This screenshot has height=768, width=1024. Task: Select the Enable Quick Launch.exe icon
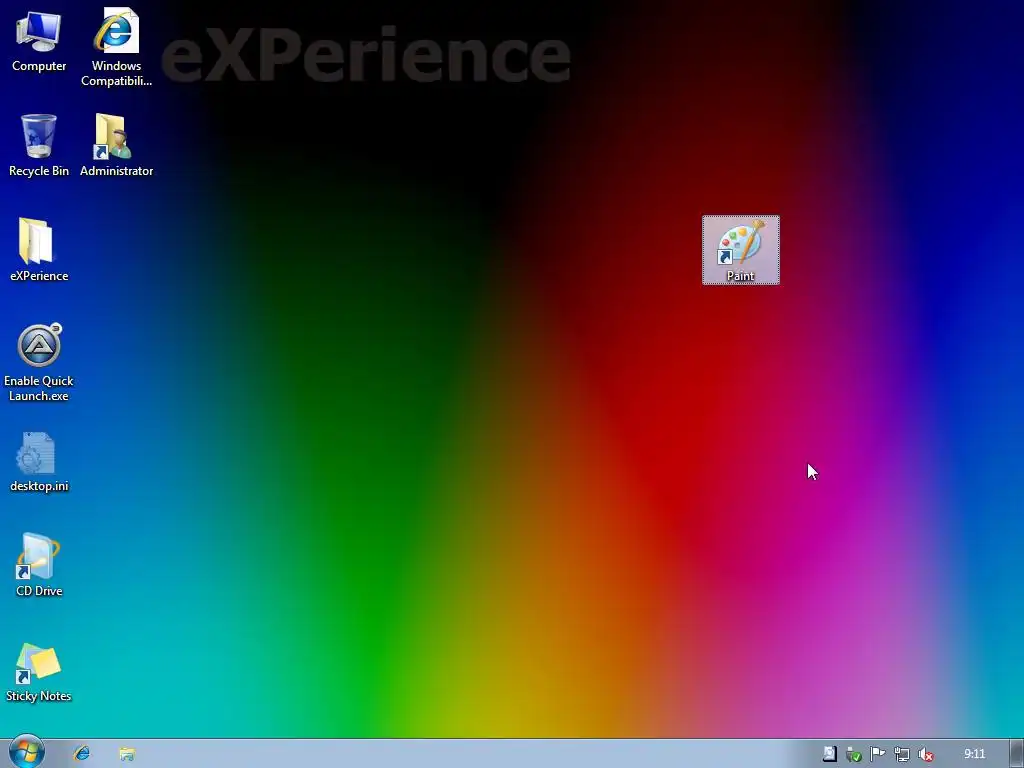click(x=39, y=362)
